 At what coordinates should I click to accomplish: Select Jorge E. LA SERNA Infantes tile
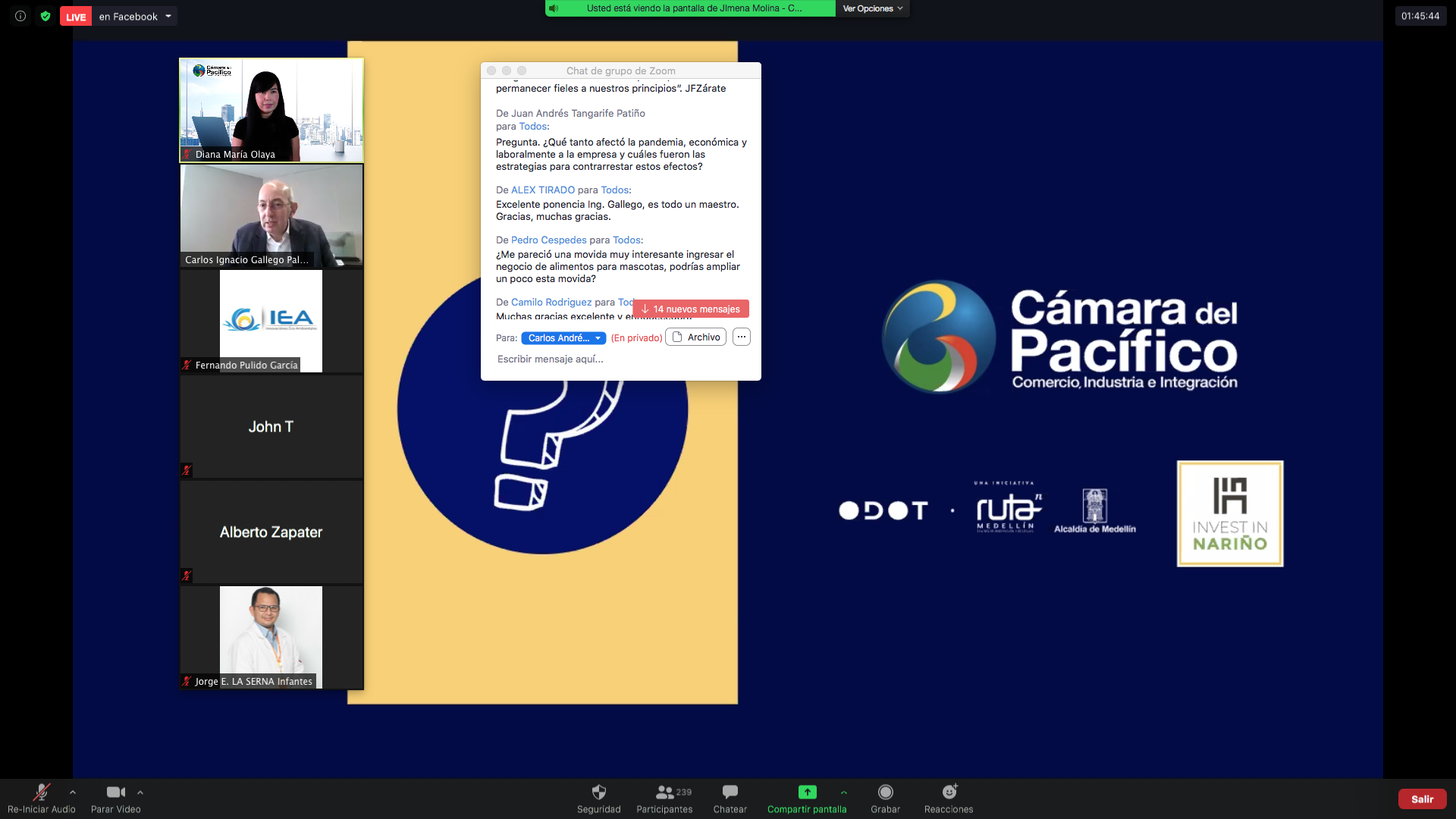271,637
